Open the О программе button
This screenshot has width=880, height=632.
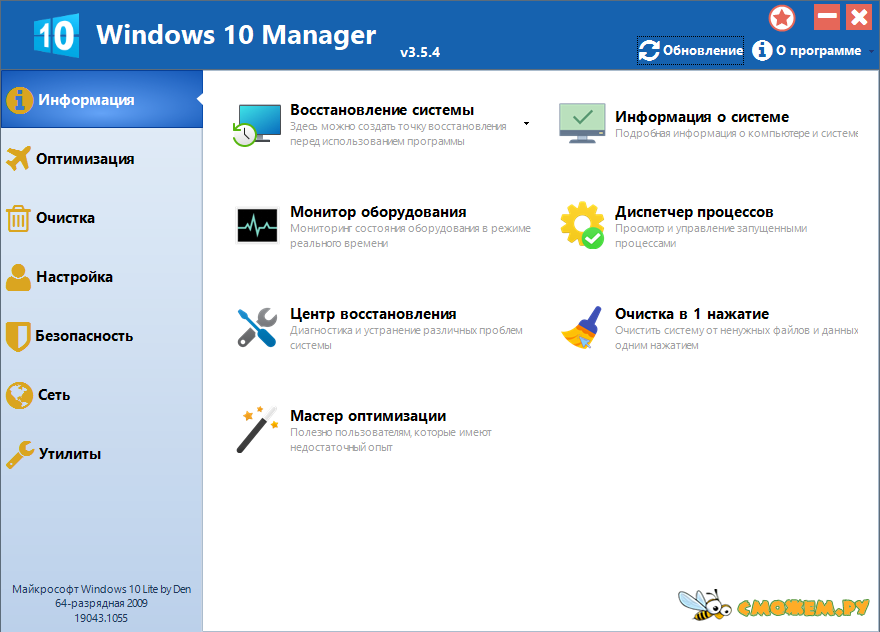click(807, 51)
